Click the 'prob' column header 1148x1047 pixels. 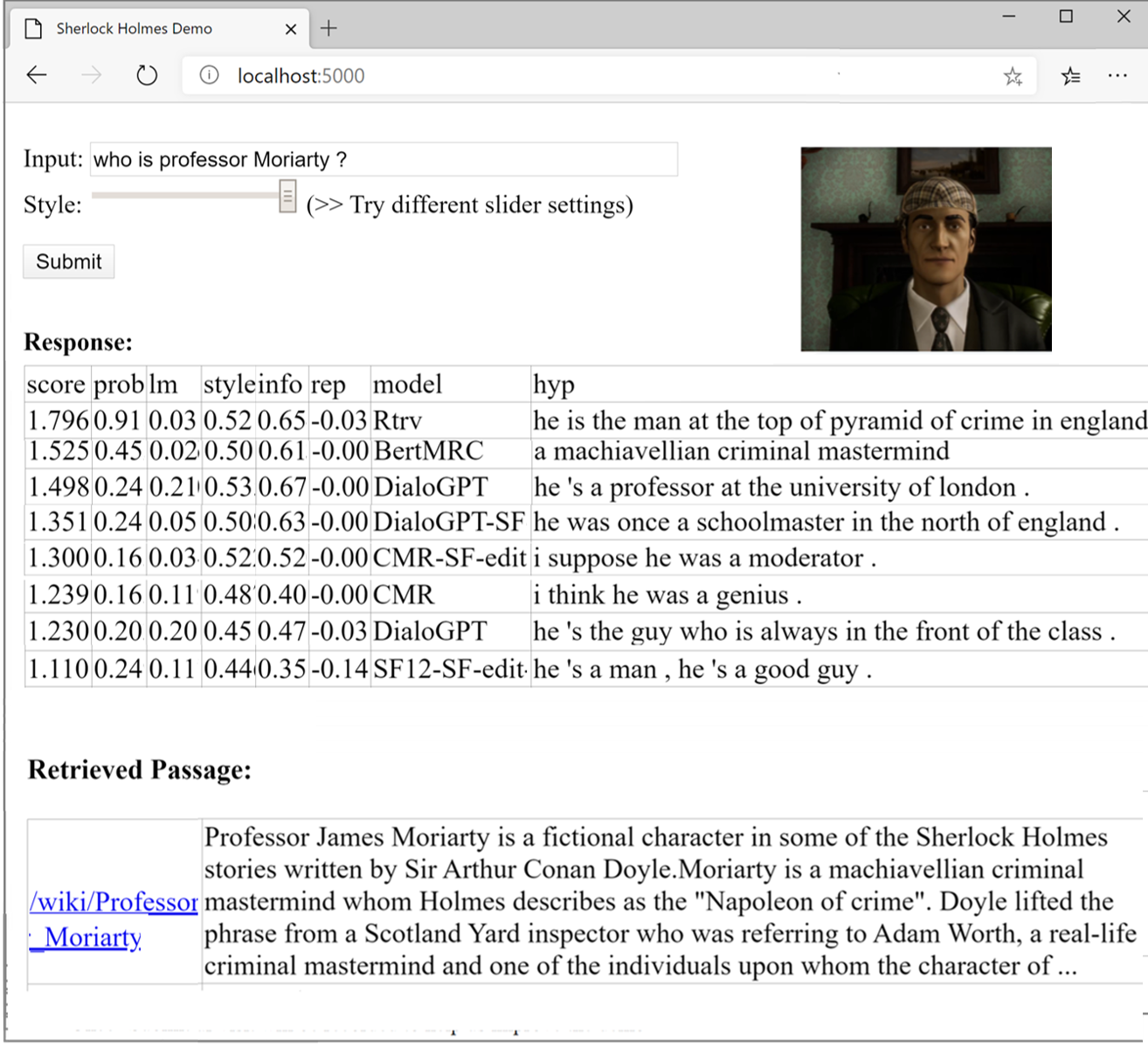[x=118, y=385]
